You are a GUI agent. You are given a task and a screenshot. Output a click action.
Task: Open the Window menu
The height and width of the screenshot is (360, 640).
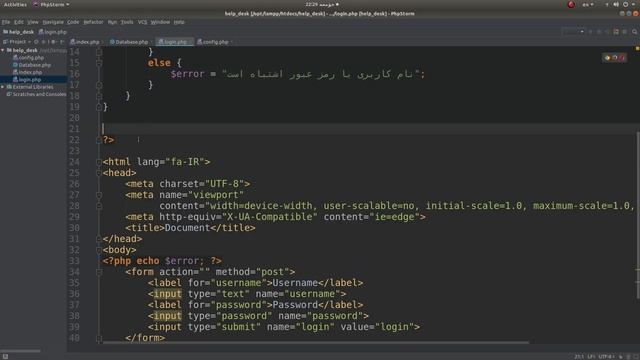coord(160,22)
